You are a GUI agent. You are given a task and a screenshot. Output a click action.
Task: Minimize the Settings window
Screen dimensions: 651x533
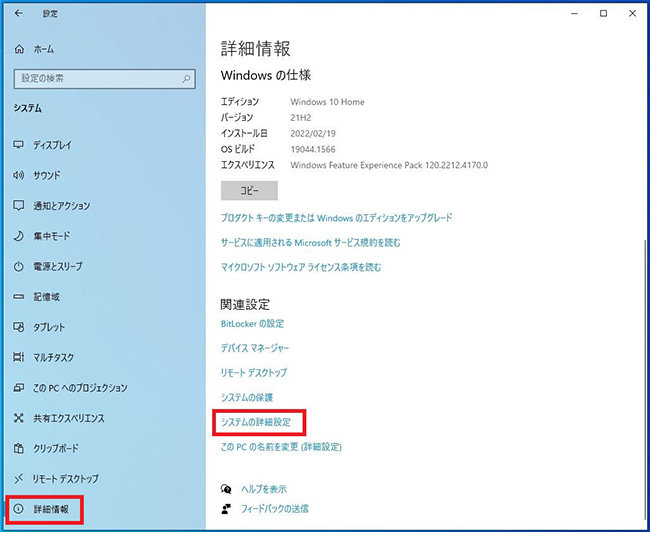[575, 13]
